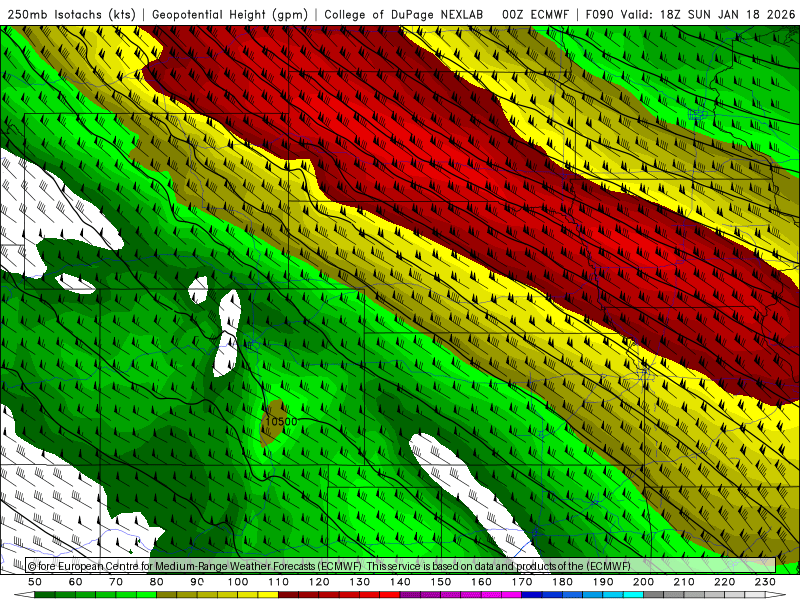This screenshot has height=600, width=800.
Task: Click the '150' value on the color scale
Action: click(x=441, y=582)
